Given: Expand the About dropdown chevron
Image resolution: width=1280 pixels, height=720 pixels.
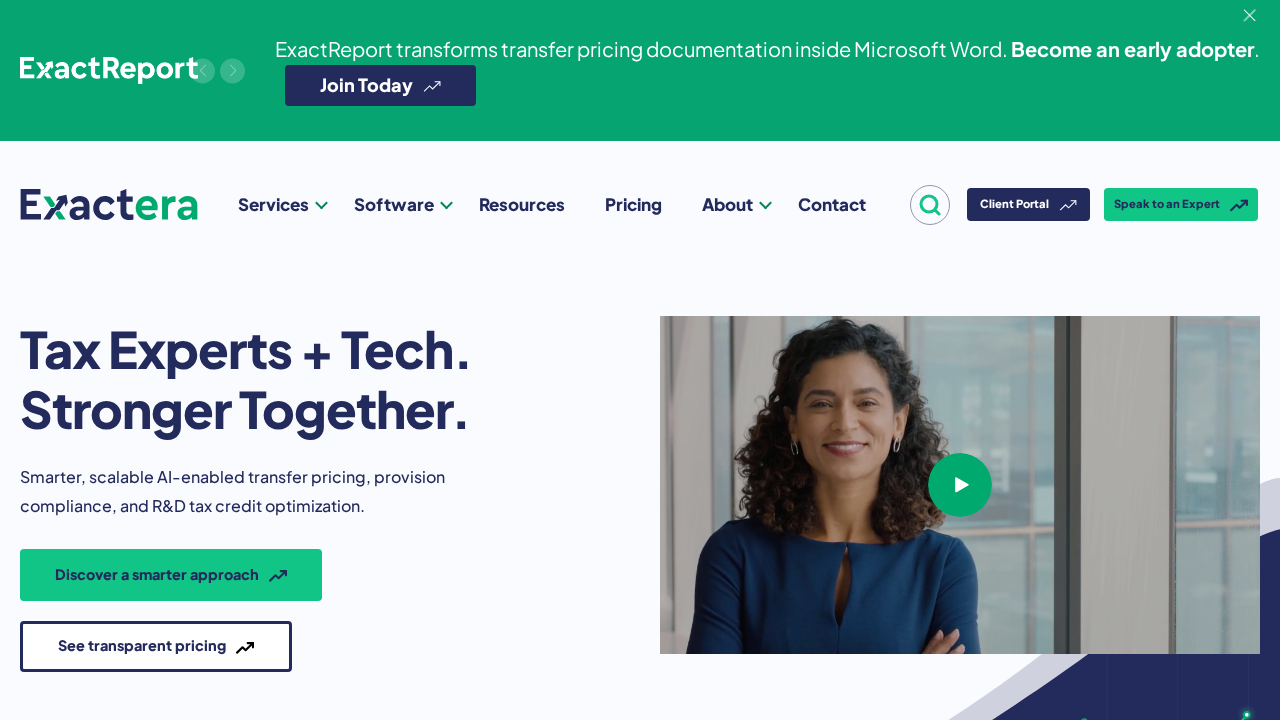Looking at the screenshot, I should coord(766,205).
